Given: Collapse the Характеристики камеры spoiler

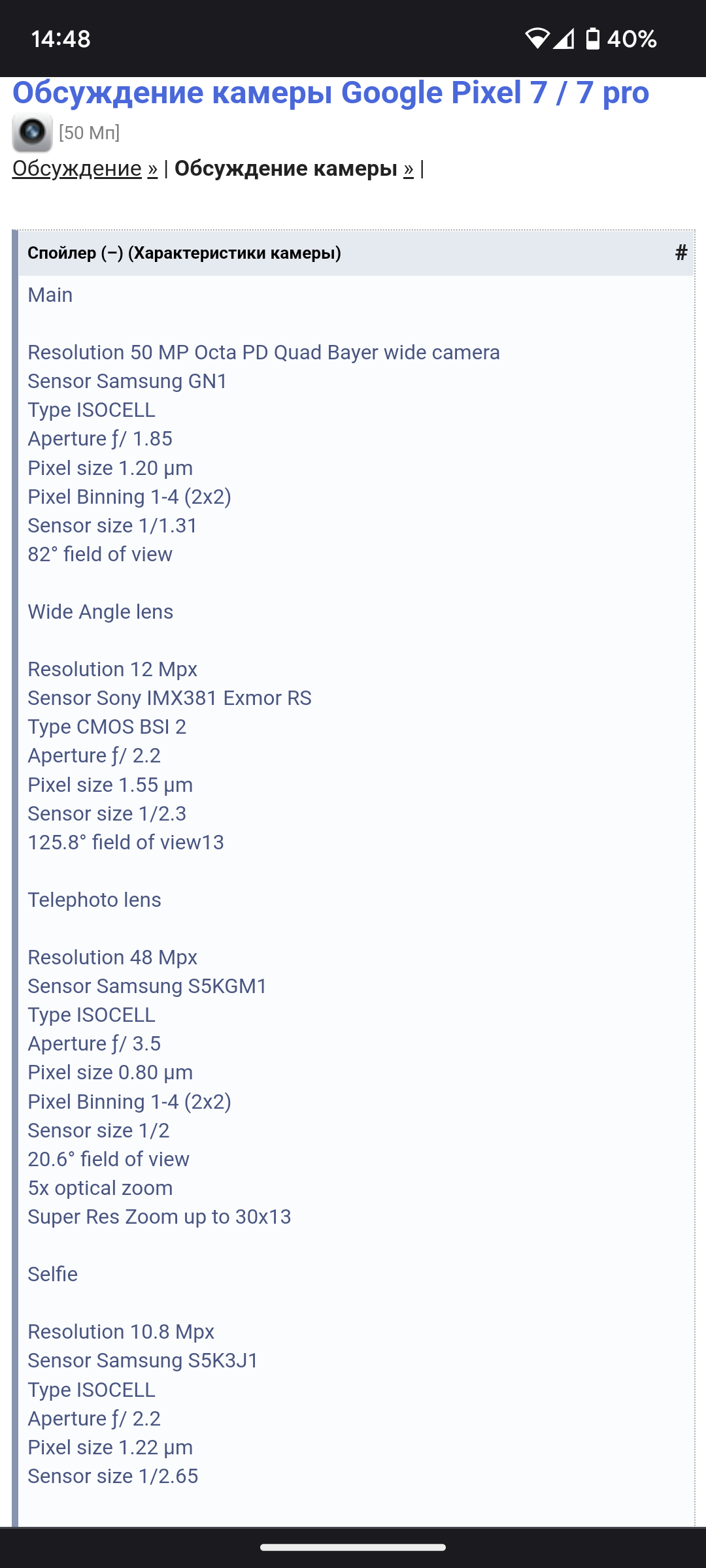Looking at the screenshot, I should tap(184, 253).
